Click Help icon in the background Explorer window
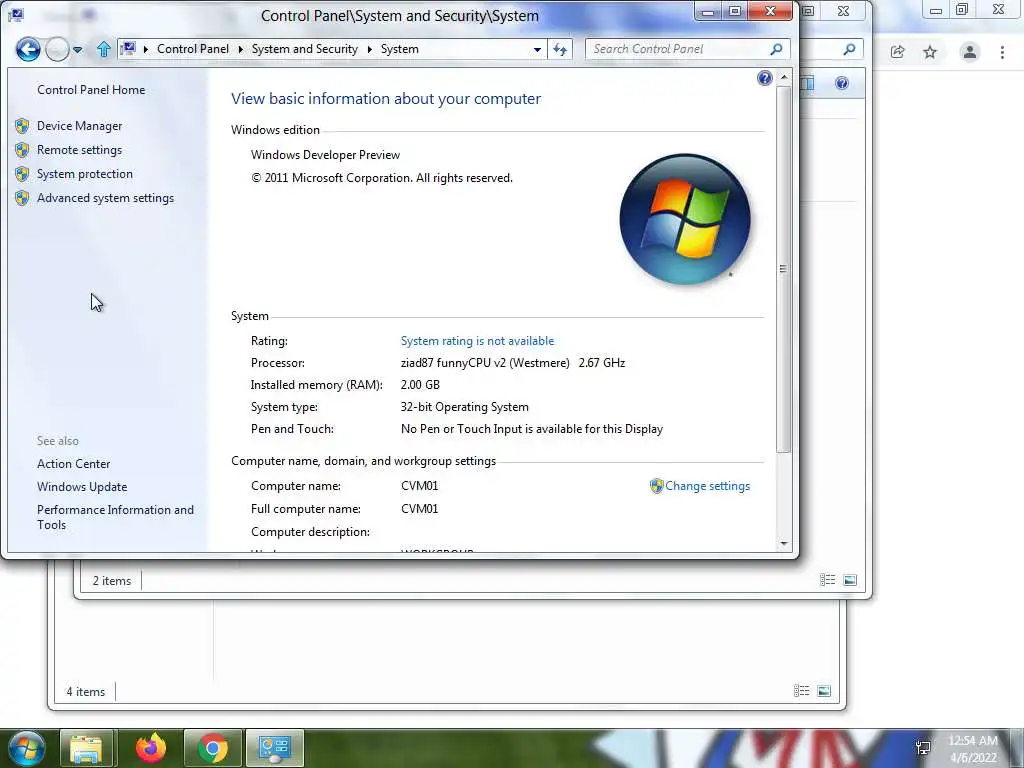This screenshot has width=1024, height=768. [x=842, y=83]
